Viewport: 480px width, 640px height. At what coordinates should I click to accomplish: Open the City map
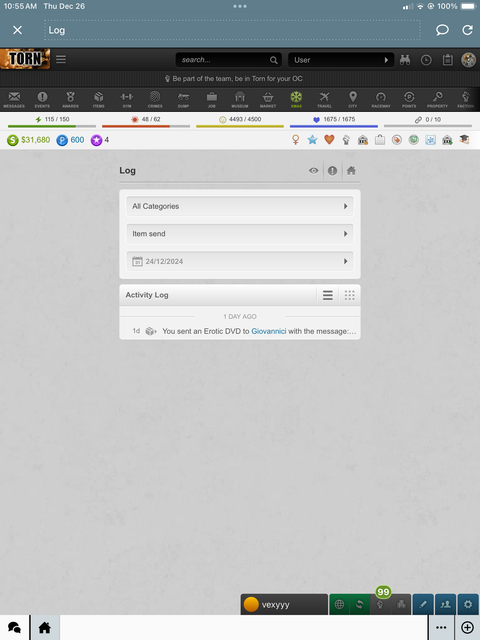click(353, 99)
